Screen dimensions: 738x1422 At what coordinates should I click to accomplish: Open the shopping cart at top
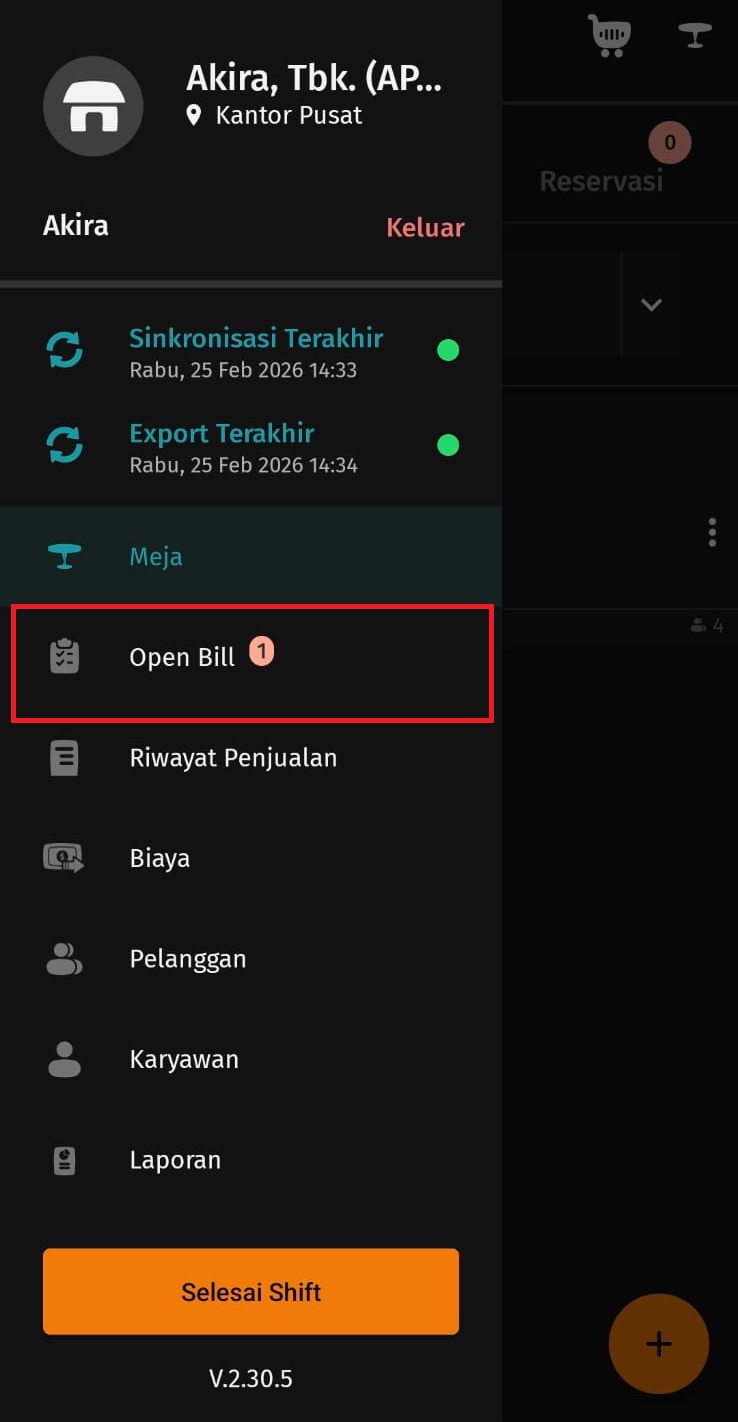point(609,35)
